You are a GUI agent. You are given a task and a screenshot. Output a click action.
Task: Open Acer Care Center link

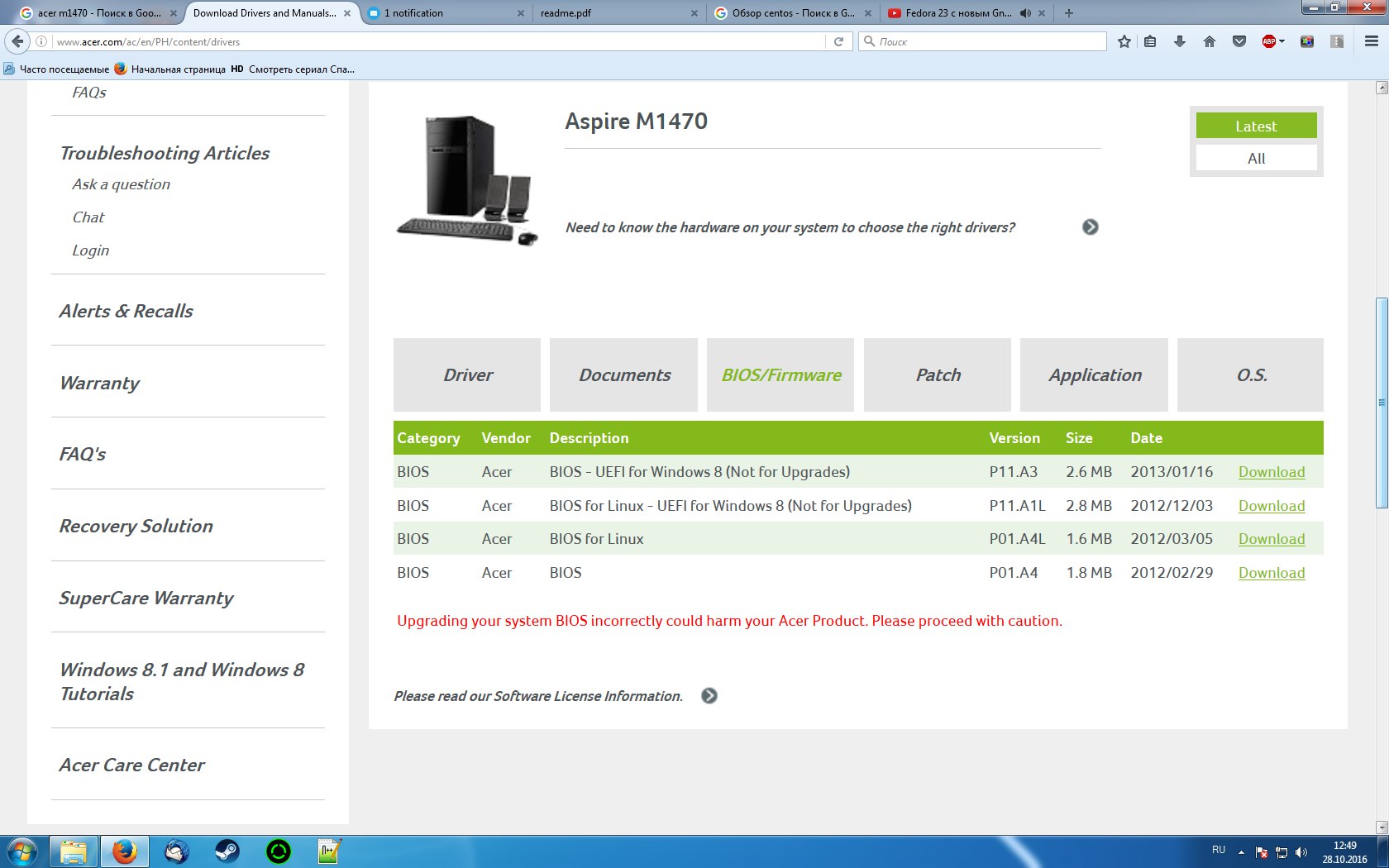point(131,765)
